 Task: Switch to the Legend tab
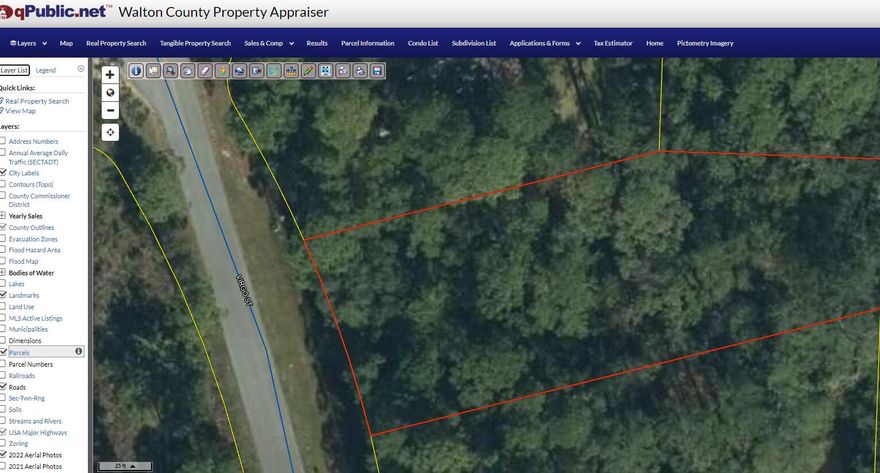[x=45, y=70]
